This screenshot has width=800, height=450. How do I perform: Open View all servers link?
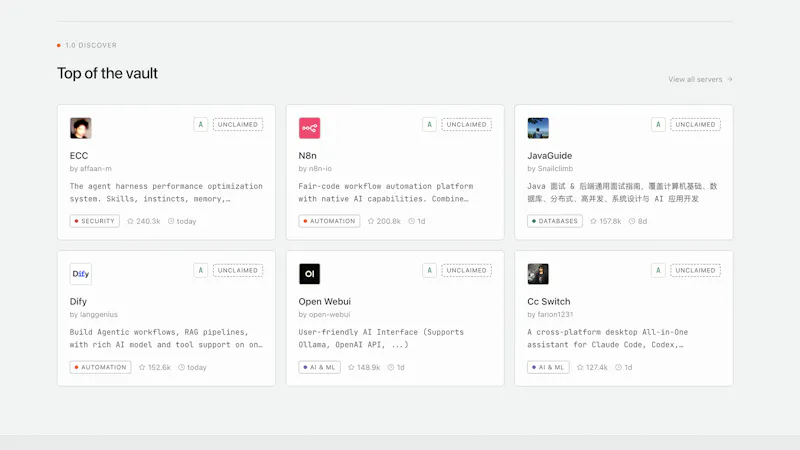(700, 80)
